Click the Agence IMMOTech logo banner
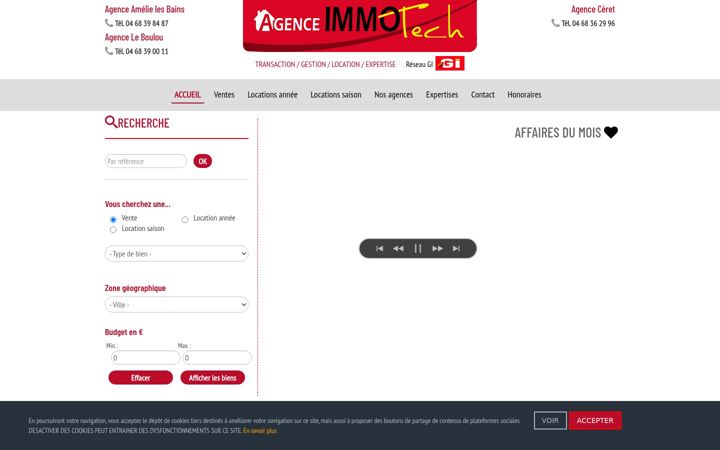Screen dimensions: 720x450 pyautogui.click(x=360, y=25)
